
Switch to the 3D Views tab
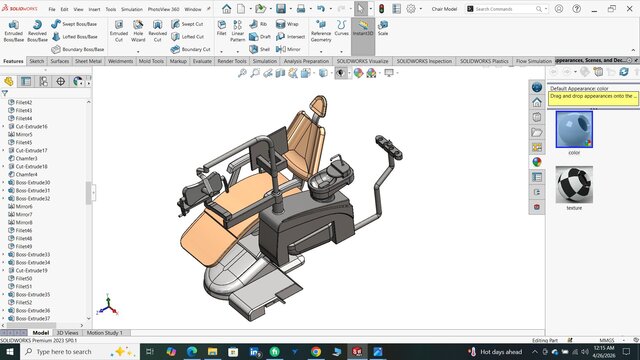pyautogui.click(x=67, y=333)
